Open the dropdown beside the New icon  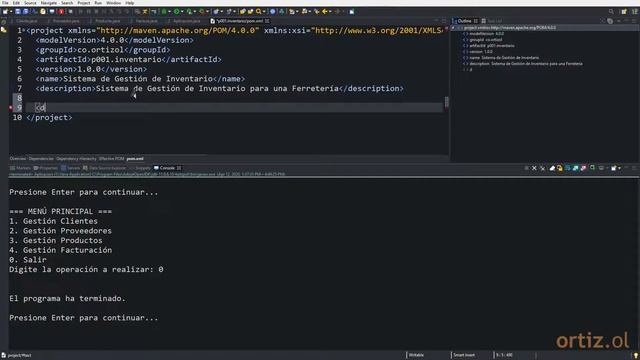click(x=11, y=11)
